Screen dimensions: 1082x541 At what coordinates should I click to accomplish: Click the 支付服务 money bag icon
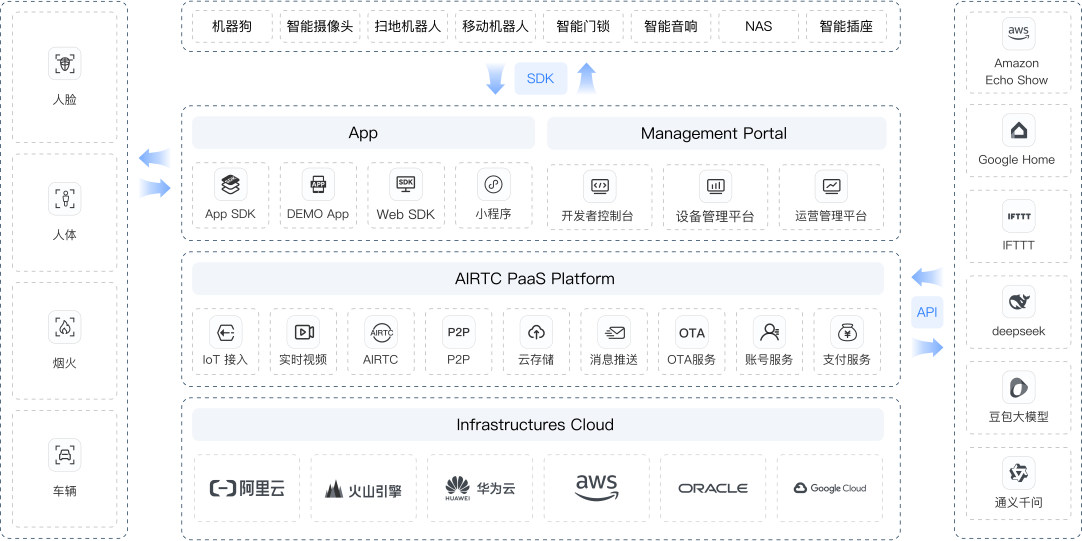pyautogui.click(x=847, y=333)
